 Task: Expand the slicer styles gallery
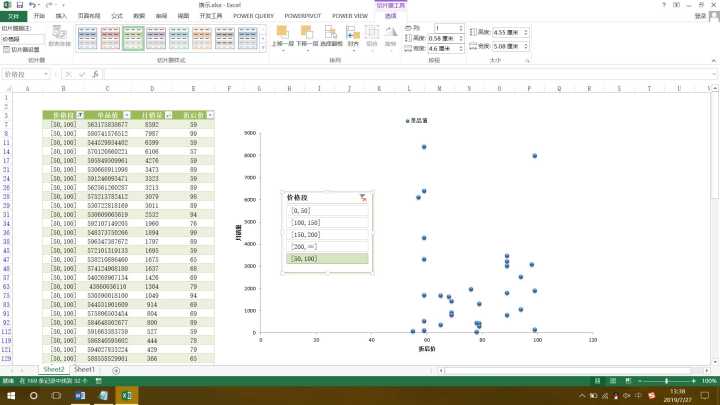coord(262,49)
